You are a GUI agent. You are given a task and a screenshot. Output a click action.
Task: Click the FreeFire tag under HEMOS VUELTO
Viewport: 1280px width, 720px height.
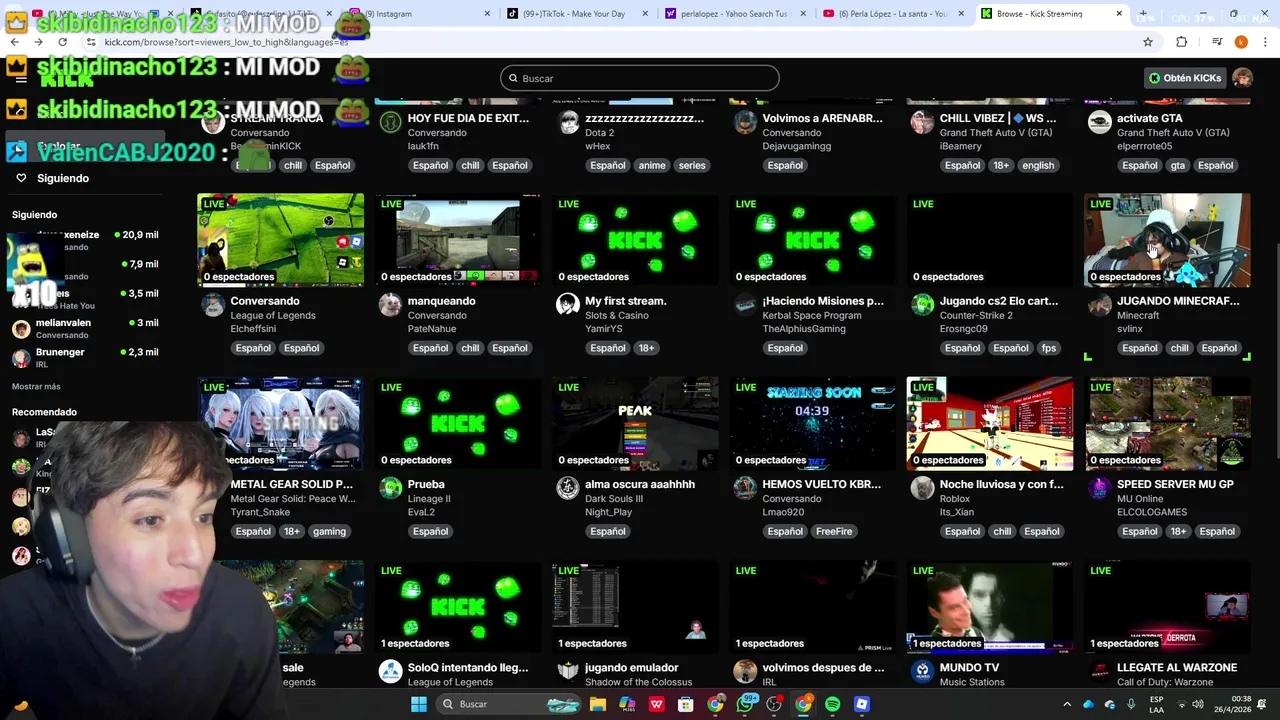tap(833, 531)
